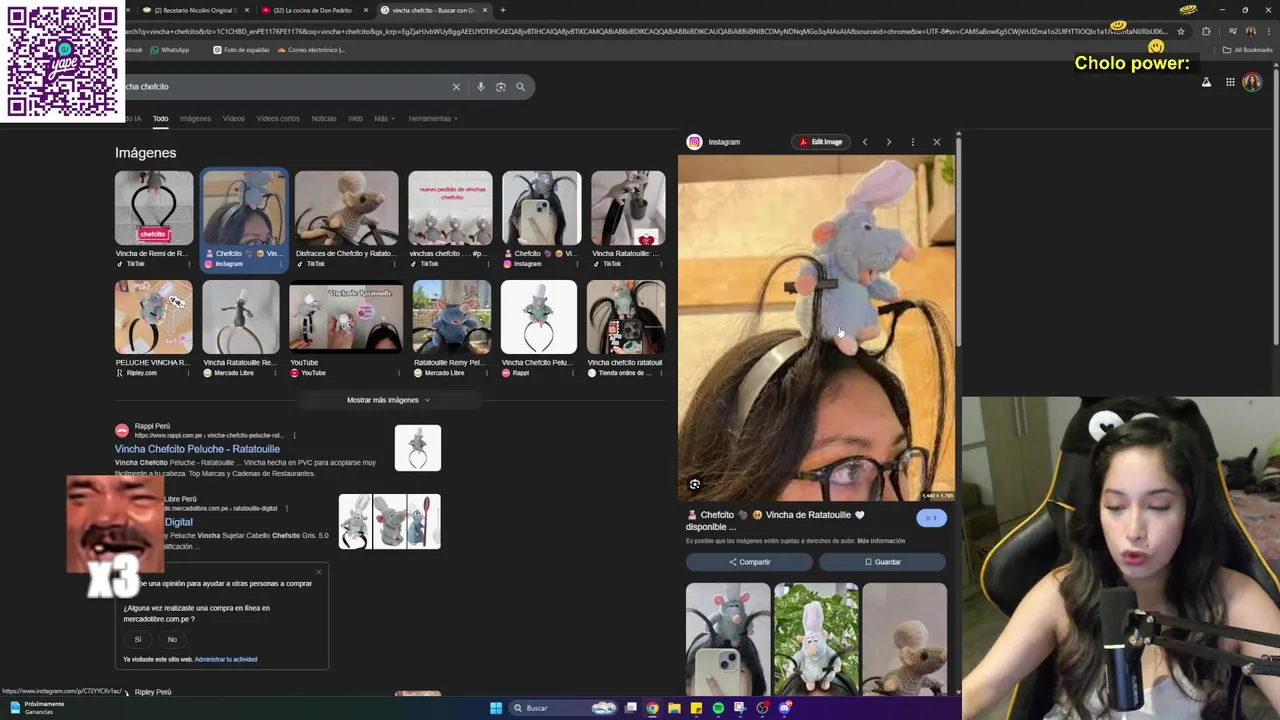
Task: Open a new browser tab
Action: (x=503, y=10)
